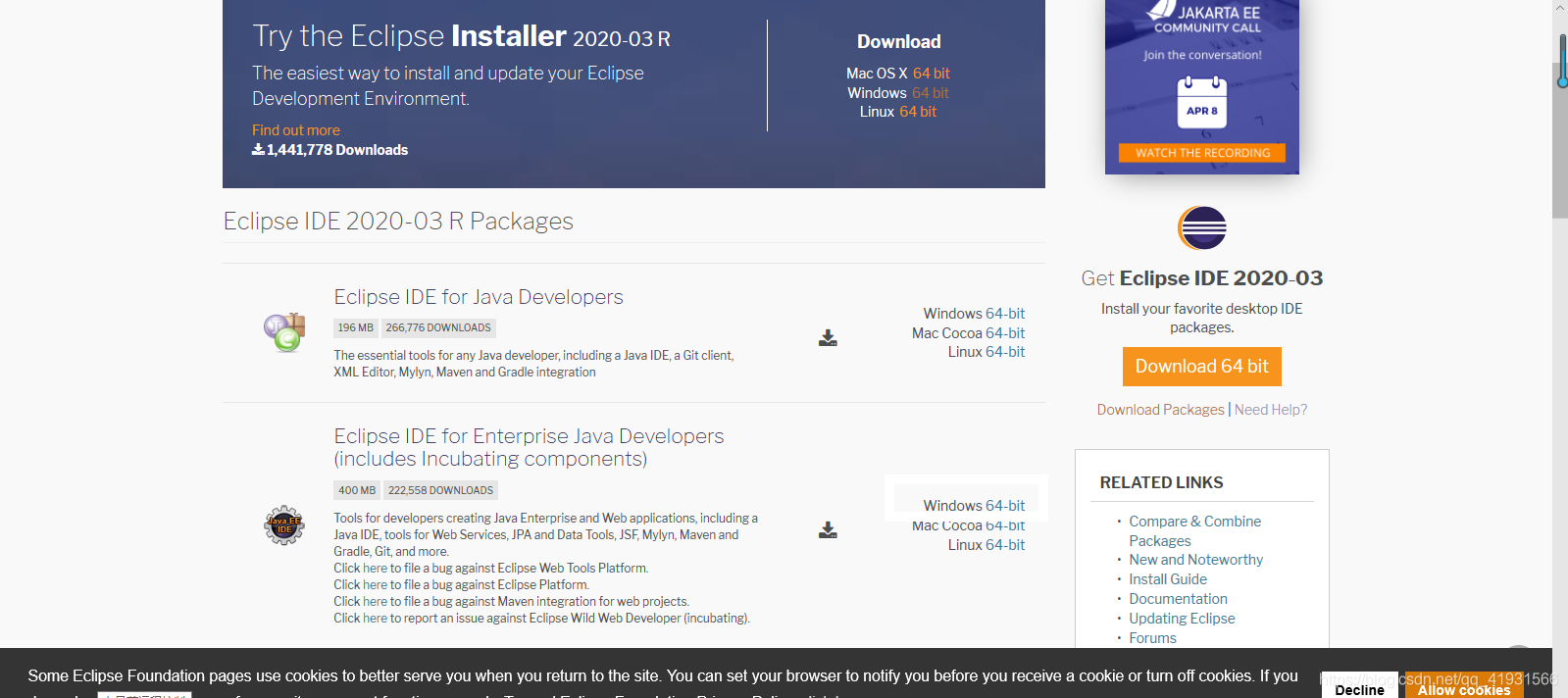The width and height of the screenshot is (1568, 698).
Task: Click the round Eclipse logo above Get Eclipse IDE
Action: pyautogui.click(x=1202, y=228)
